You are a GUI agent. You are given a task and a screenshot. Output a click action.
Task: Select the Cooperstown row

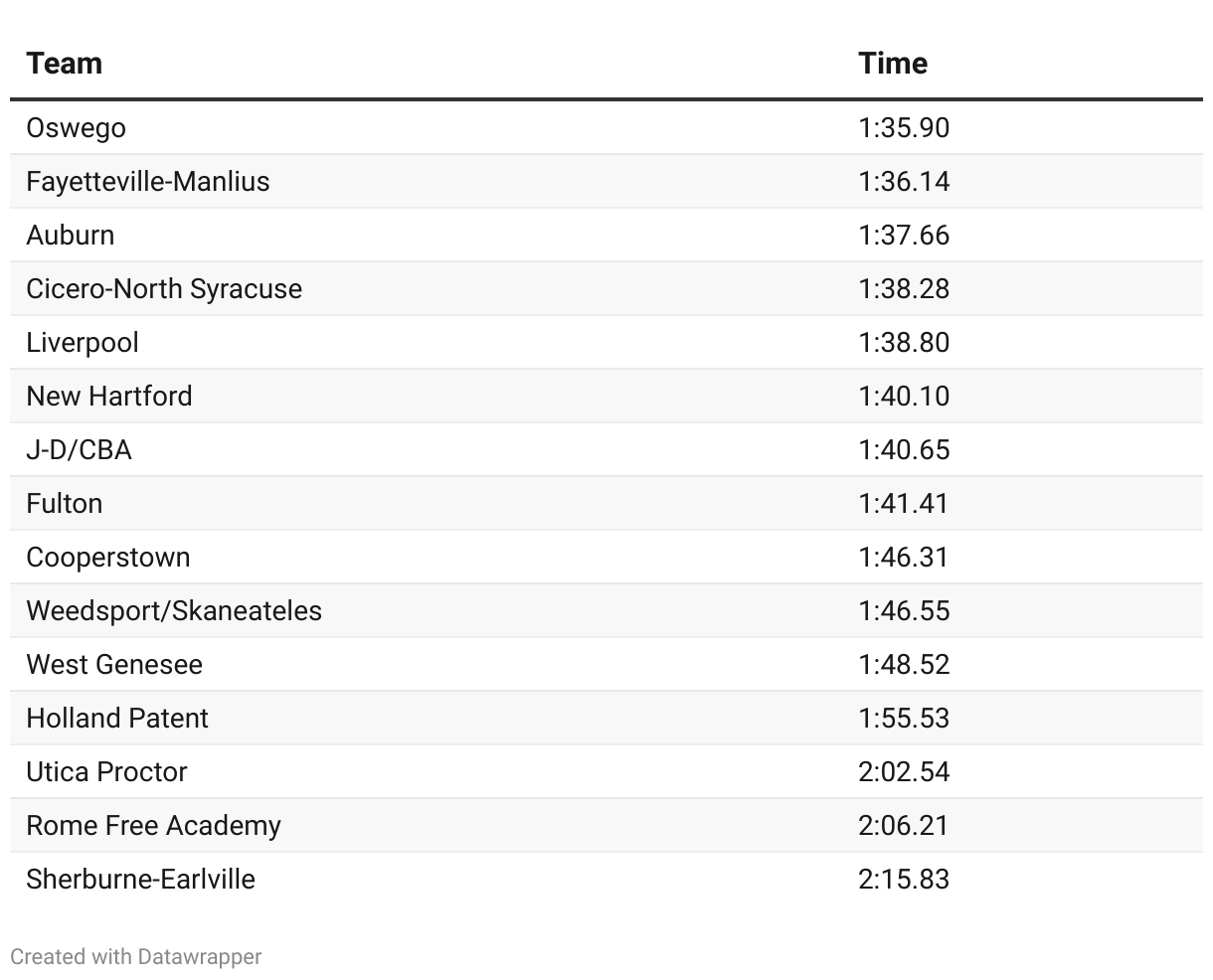click(x=108, y=558)
